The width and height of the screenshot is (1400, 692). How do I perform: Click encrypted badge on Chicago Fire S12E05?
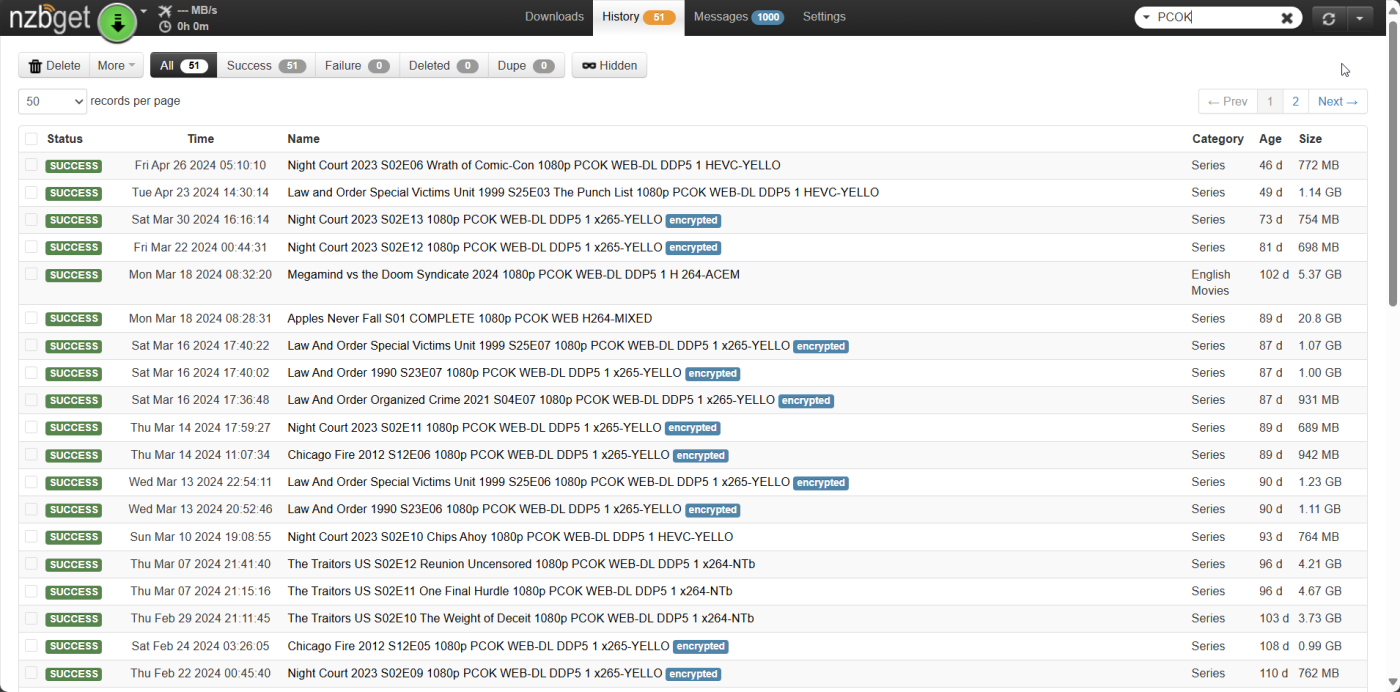tap(700, 647)
